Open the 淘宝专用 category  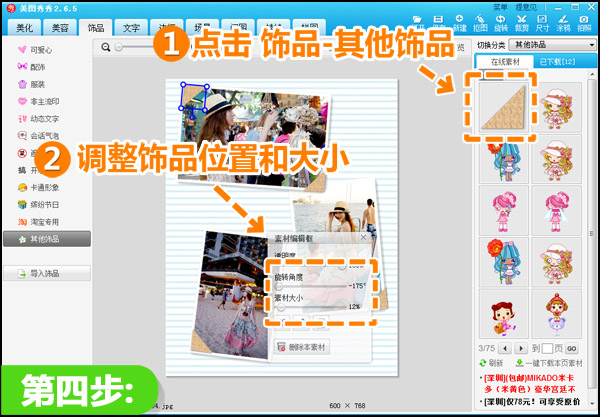(44, 221)
